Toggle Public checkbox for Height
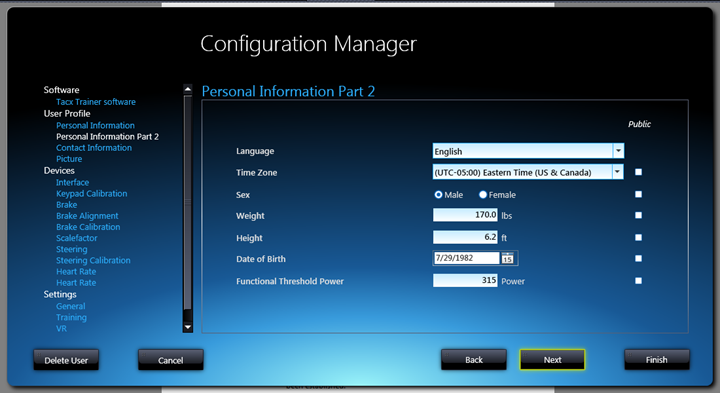 [638, 237]
